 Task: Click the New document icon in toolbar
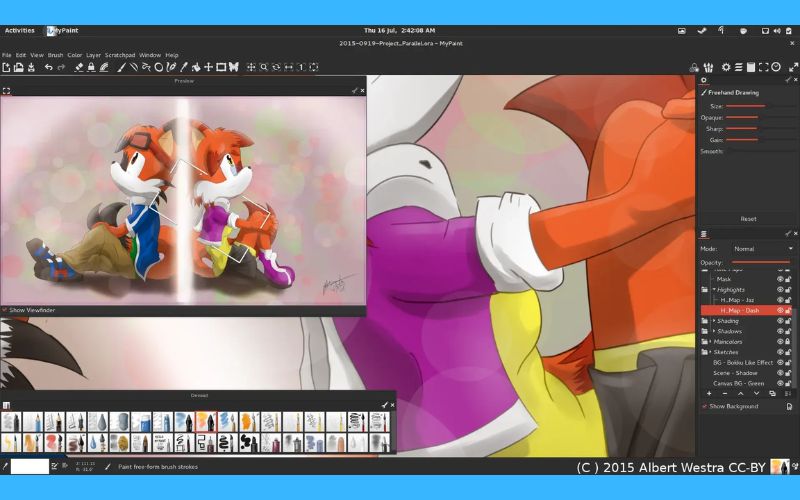pyautogui.click(x=6, y=67)
